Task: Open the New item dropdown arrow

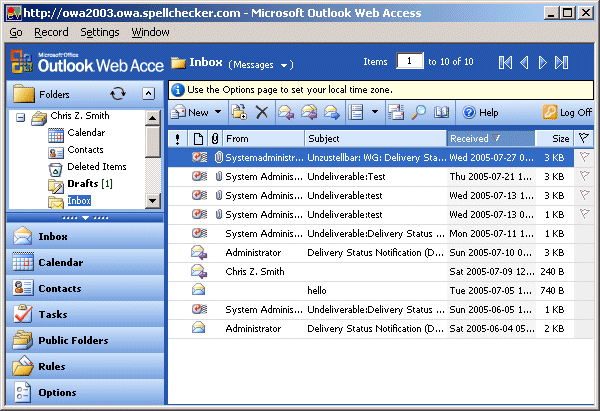Action: point(217,113)
